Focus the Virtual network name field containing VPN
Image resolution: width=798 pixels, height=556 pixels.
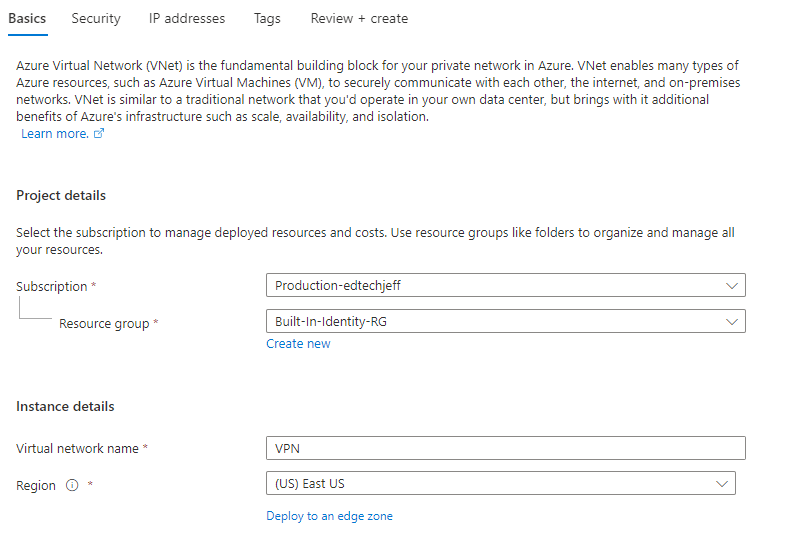click(x=505, y=448)
